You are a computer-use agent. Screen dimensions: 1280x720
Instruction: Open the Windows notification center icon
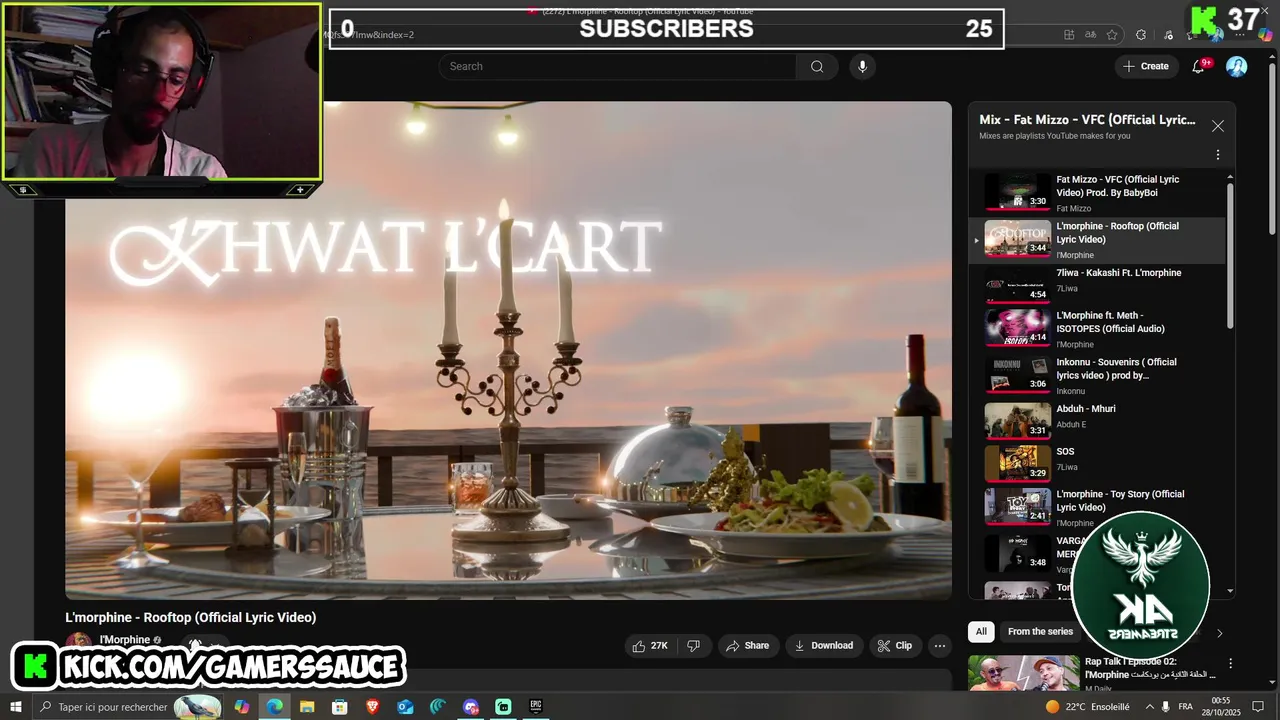(x=1258, y=709)
